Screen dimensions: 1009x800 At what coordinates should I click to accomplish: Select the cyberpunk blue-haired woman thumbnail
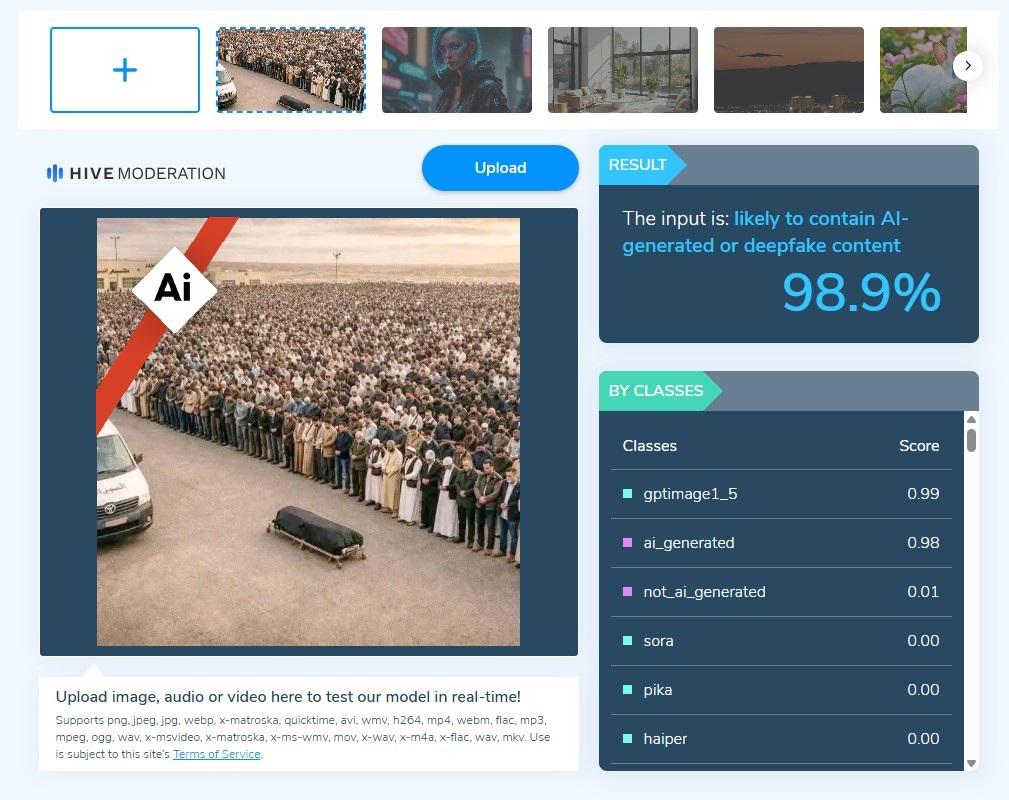(x=457, y=70)
